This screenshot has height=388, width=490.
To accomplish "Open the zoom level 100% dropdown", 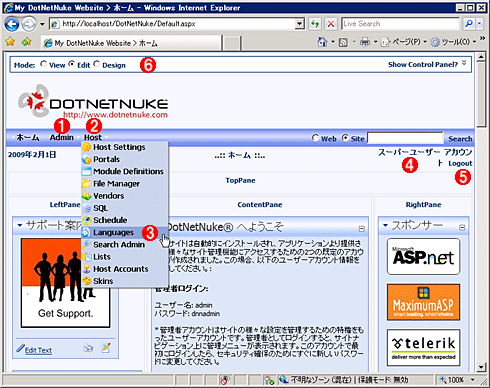I will [x=472, y=380].
